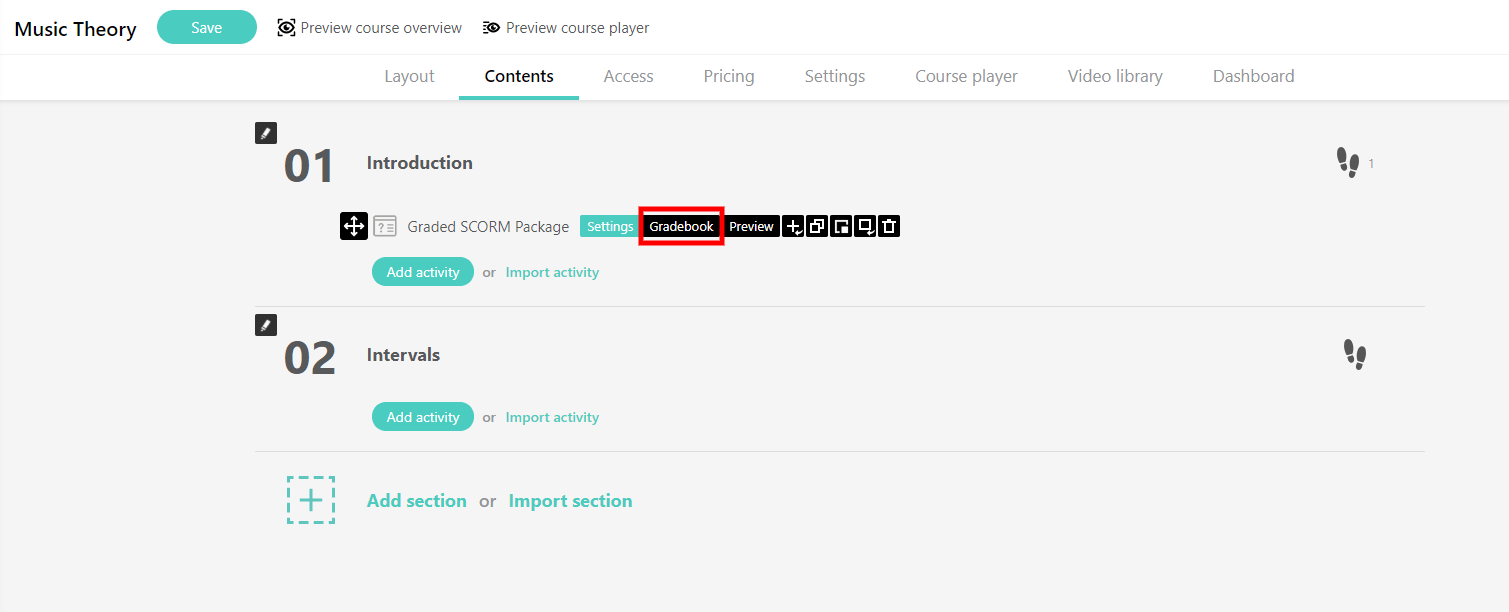Click the eye icon for Preview course overview
Viewport: 1509px width, 612px height.
tap(286, 27)
